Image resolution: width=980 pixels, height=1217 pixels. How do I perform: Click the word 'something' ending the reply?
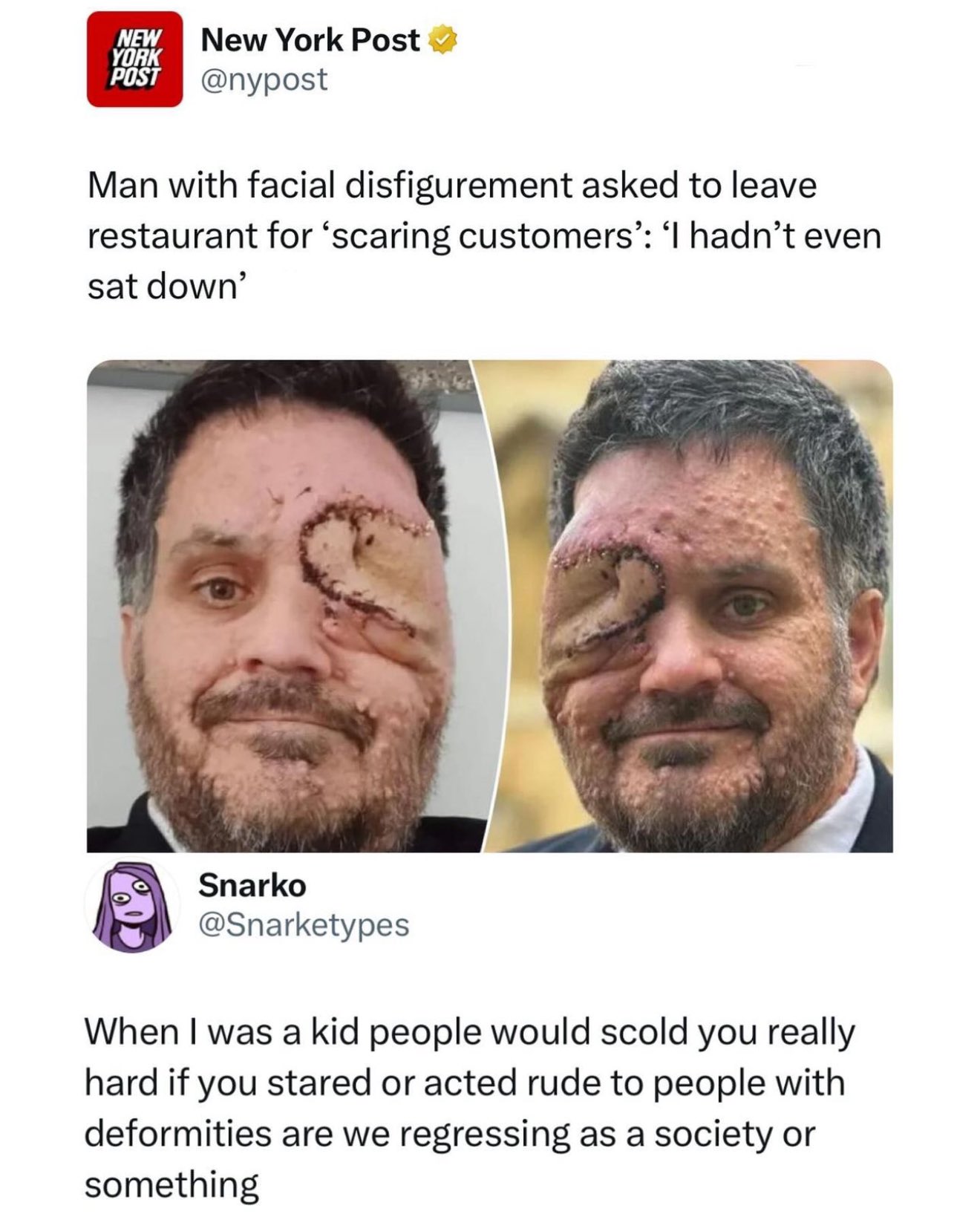tap(171, 1184)
